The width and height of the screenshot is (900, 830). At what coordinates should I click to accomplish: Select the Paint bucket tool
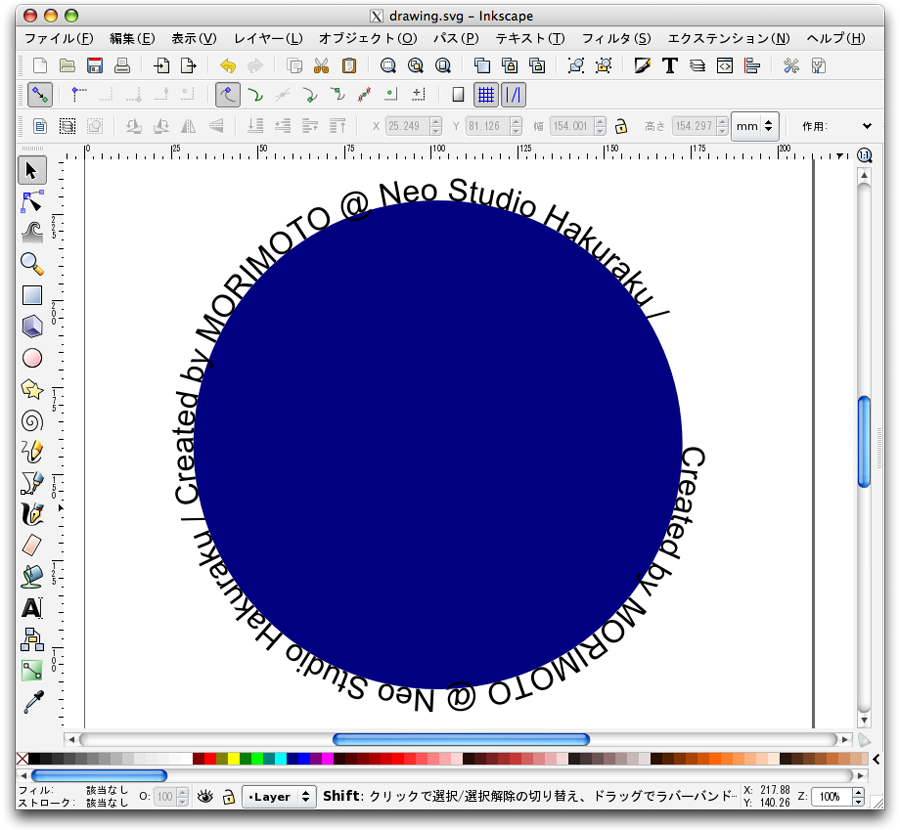pyautogui.click(x=32, y=576)
